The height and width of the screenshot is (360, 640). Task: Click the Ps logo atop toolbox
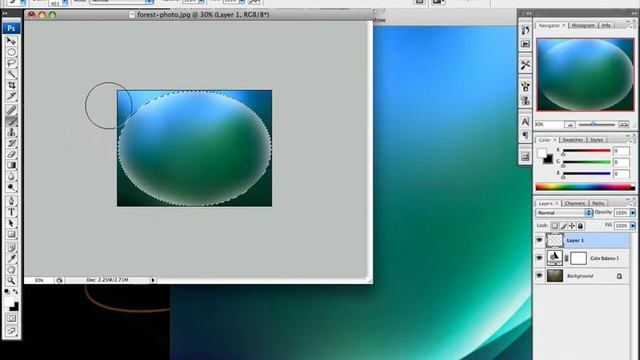[11, 28]
